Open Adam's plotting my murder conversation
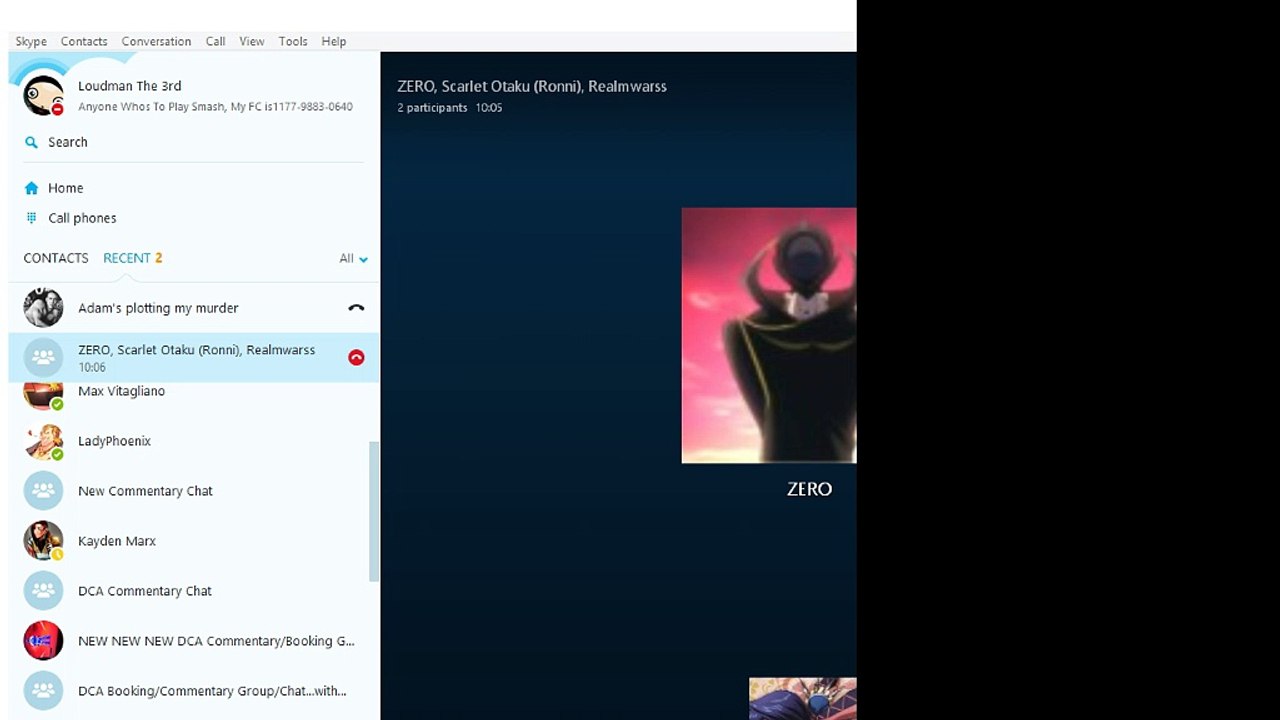This screenshot has height=720, width=1280. click(194, 308)
